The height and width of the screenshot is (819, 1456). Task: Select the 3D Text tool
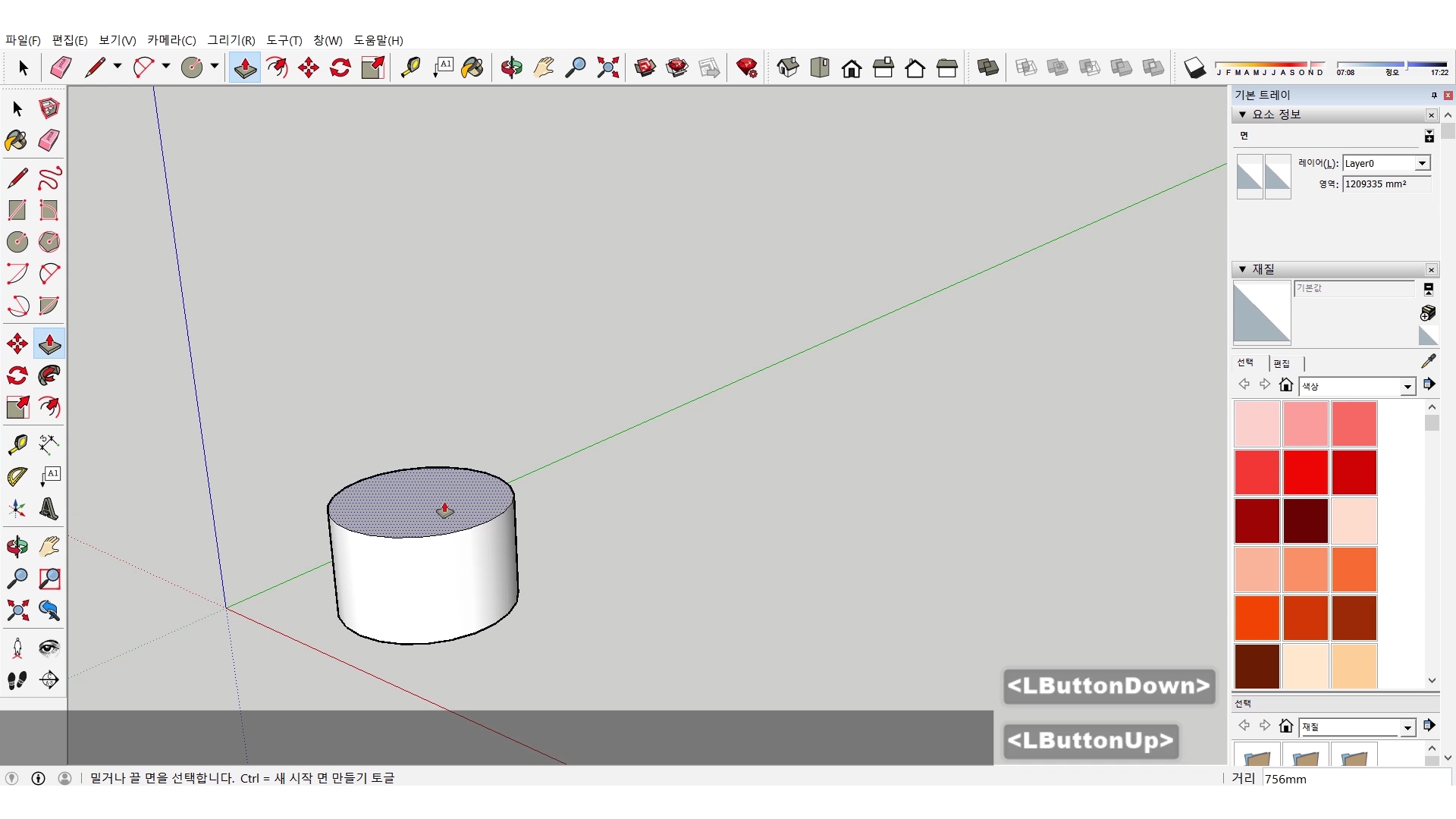49,509
